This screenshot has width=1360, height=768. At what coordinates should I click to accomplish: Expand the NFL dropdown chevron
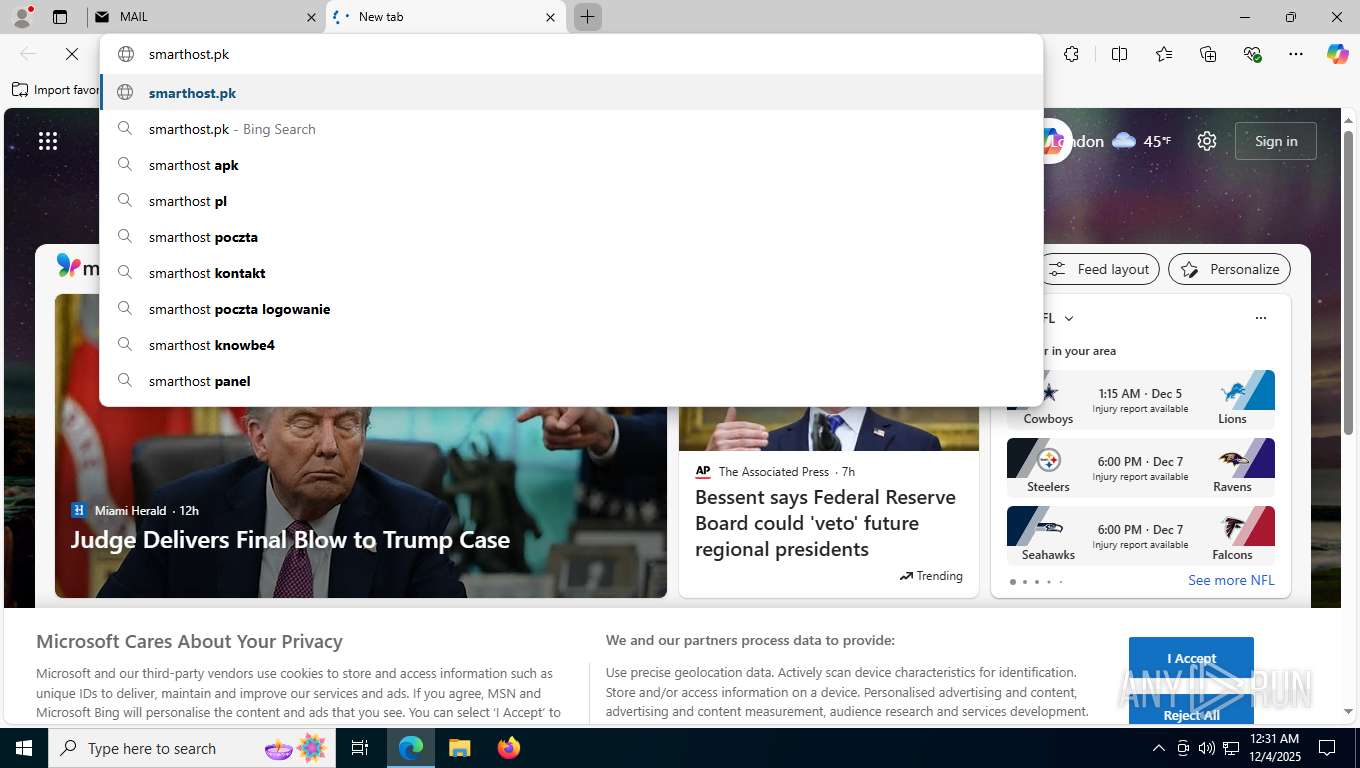(1069, 318)
